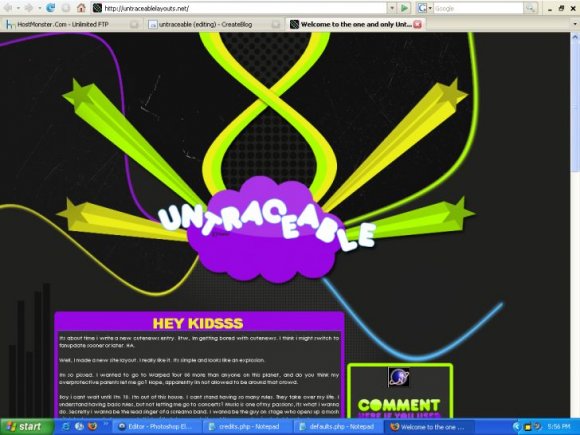The image size is (580, 435).
Task: Click the system tray clock
Action: (x=559, y=427)
